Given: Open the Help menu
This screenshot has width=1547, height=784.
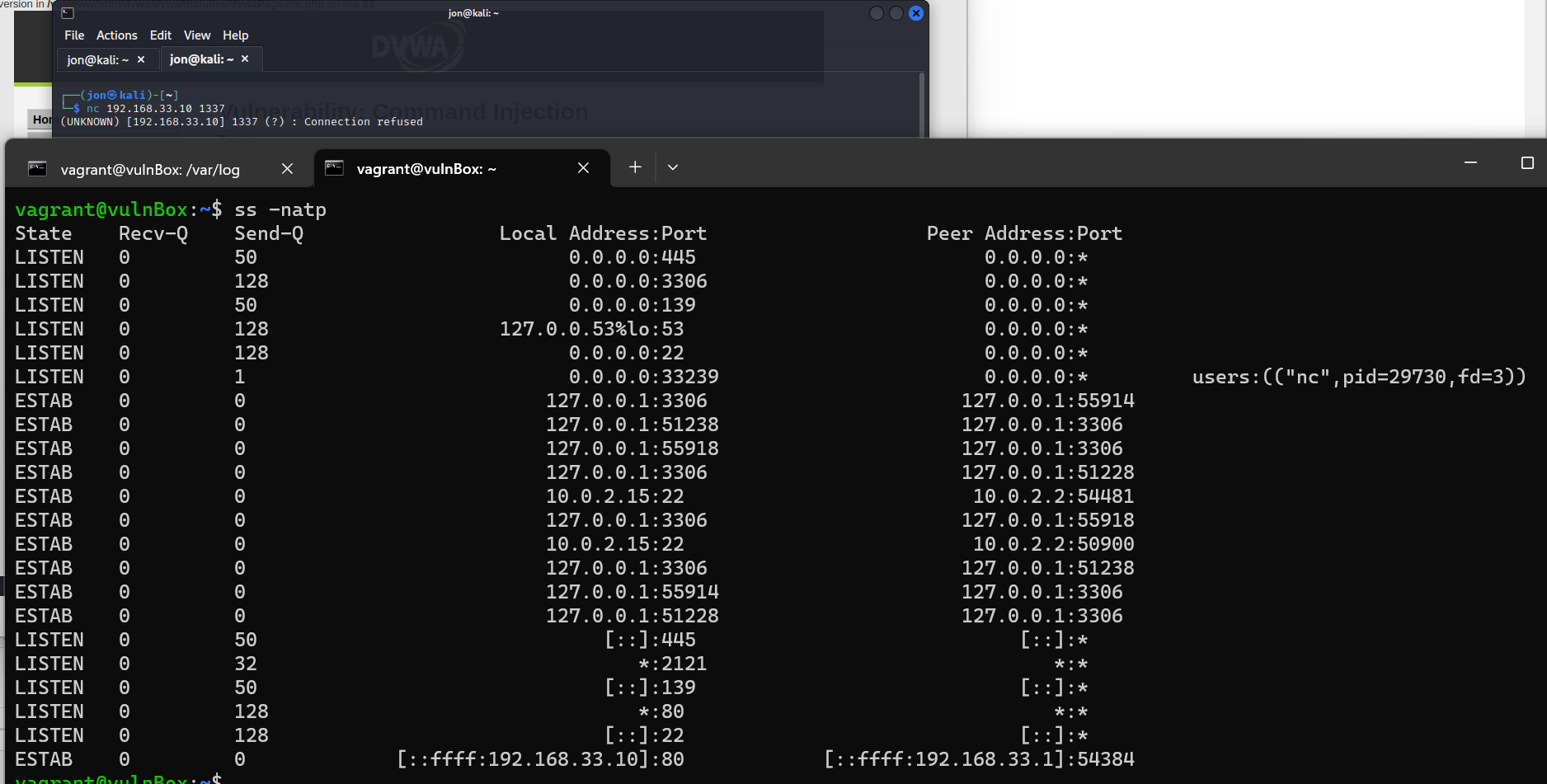Looking at the screenshot, I should tap(235, 35).
